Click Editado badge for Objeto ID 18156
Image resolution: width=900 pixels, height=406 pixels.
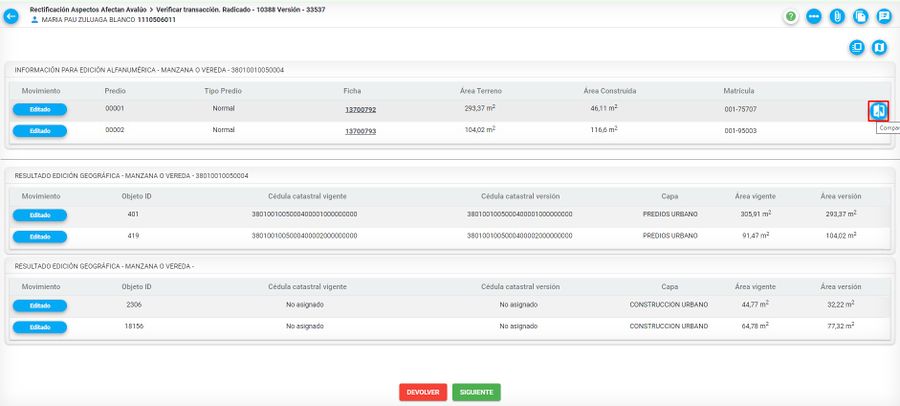point(40,327)
